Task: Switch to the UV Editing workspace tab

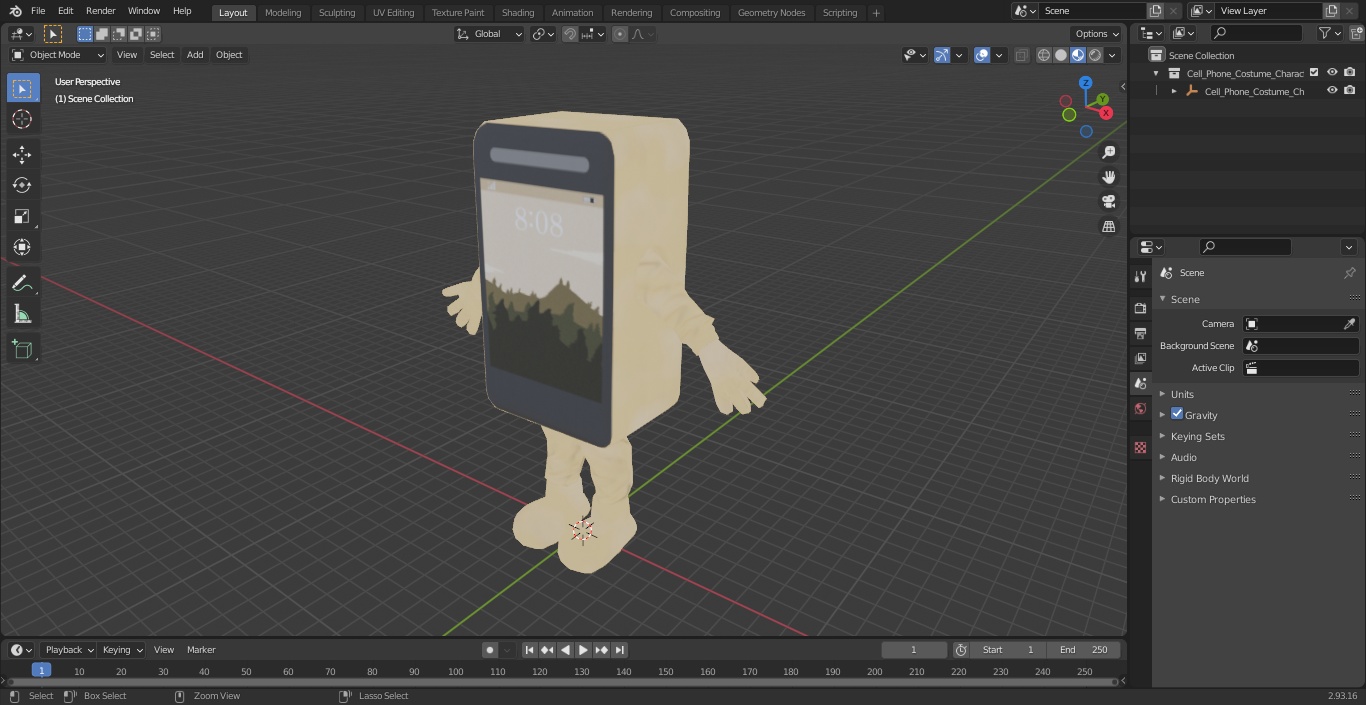Action: point(393,12)
